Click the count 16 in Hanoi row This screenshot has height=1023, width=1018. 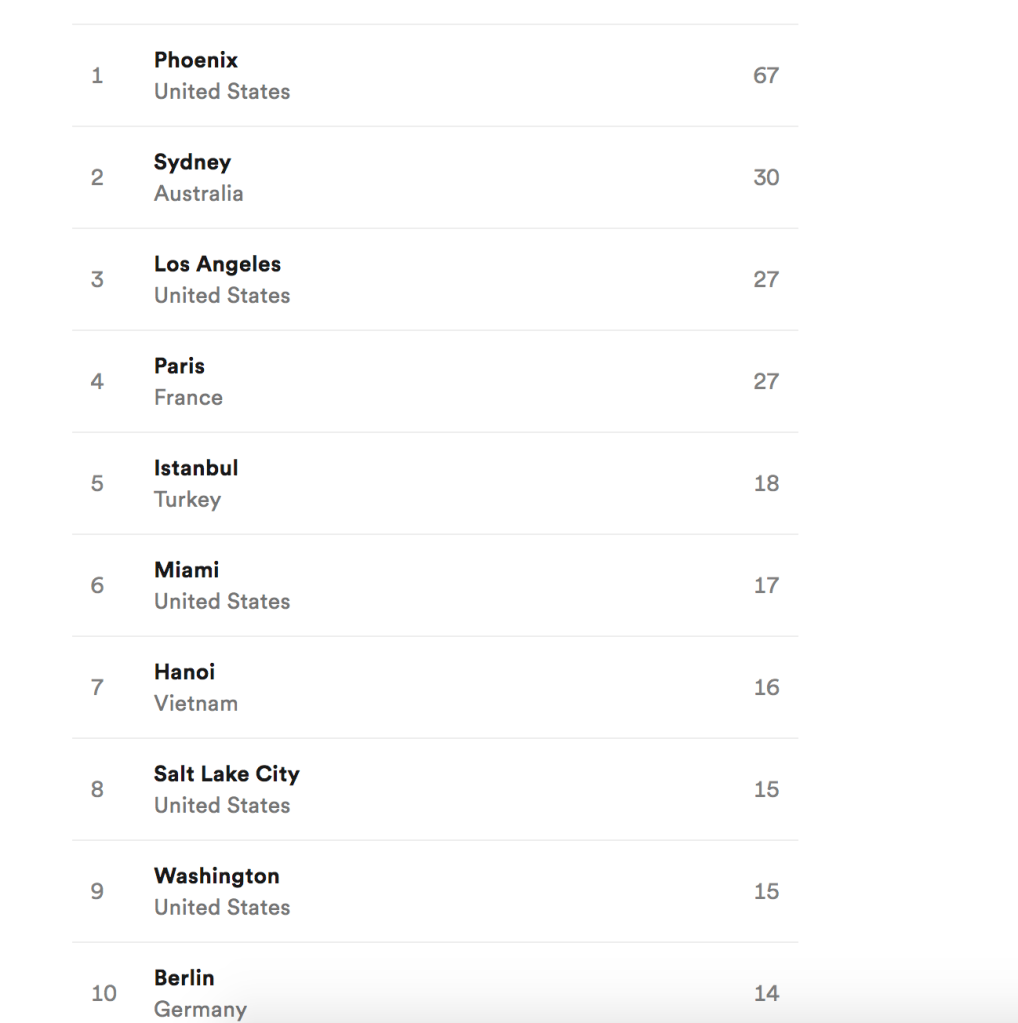(766, 688)
